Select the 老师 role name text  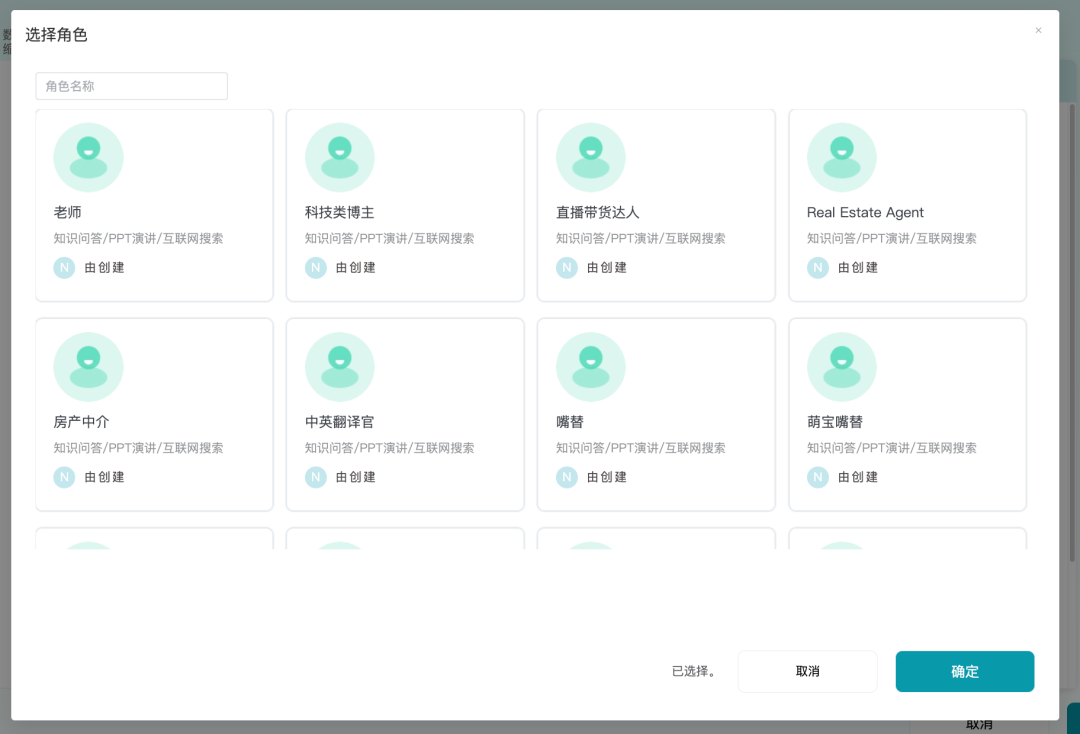[x=68, y=213]
